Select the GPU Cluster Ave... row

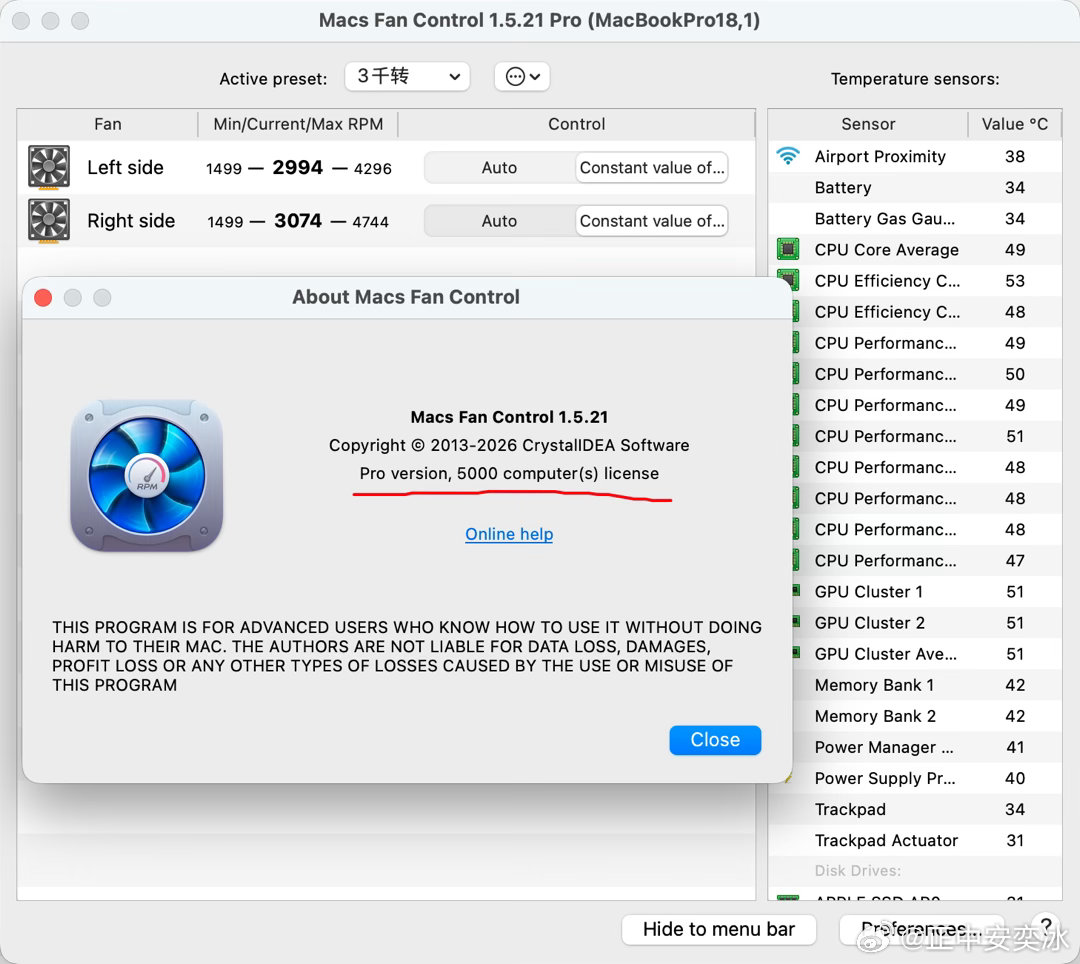[x=927, y=653]
